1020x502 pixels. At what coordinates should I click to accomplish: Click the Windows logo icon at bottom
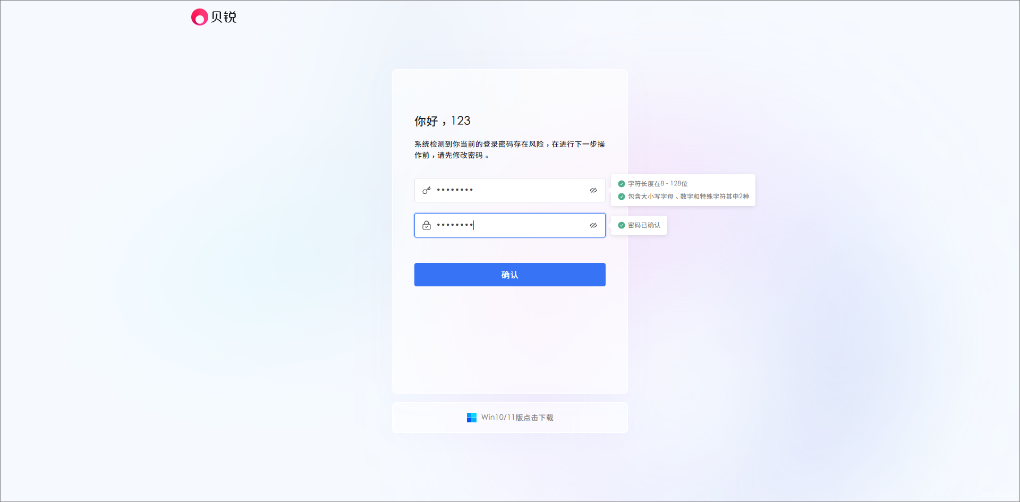click(x=472, y=417)
